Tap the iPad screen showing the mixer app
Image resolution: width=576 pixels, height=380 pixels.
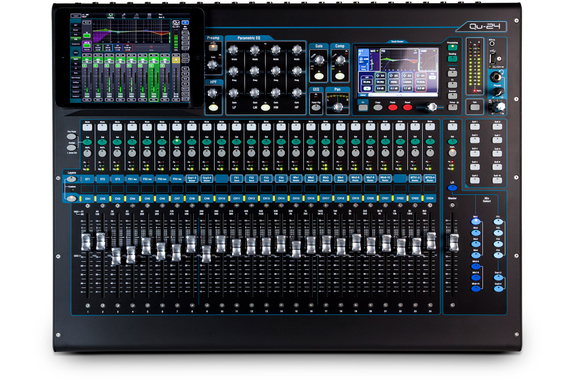[x=130, y=58]
